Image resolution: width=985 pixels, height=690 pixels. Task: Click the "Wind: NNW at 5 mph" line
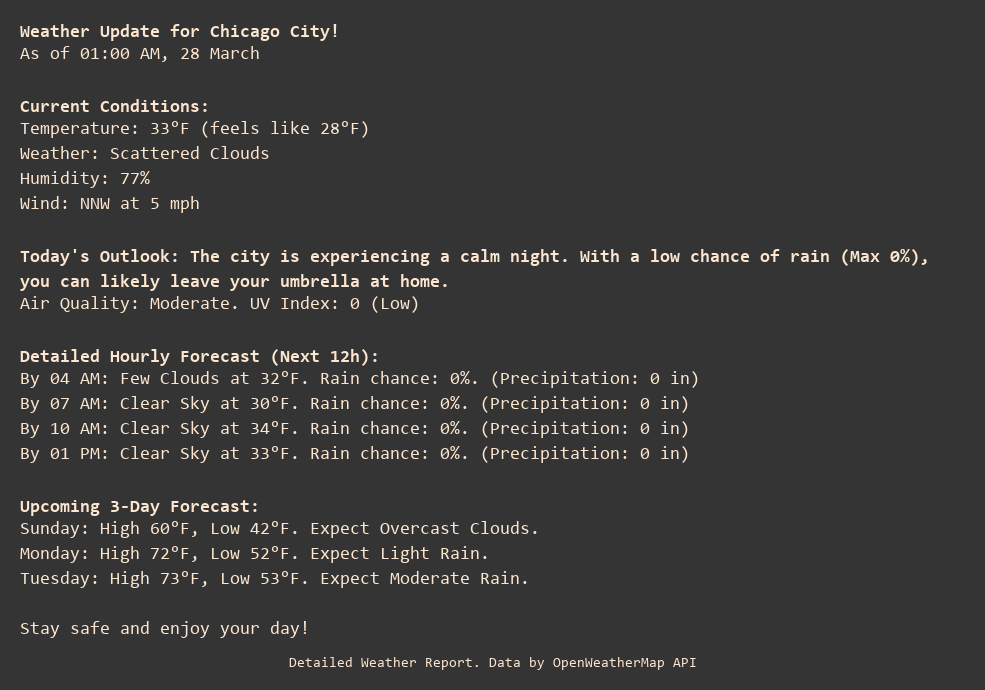(109, 204)
